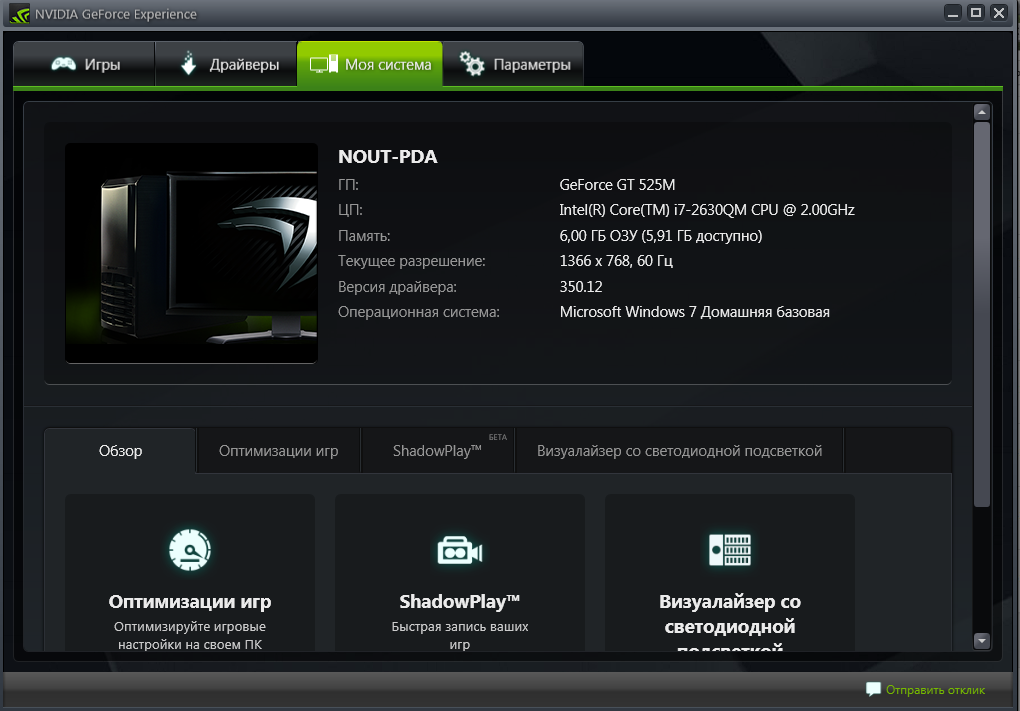Click the scrollbar up arrow
This screenshot has height=711, width=1020.
(x=982, y=112)
